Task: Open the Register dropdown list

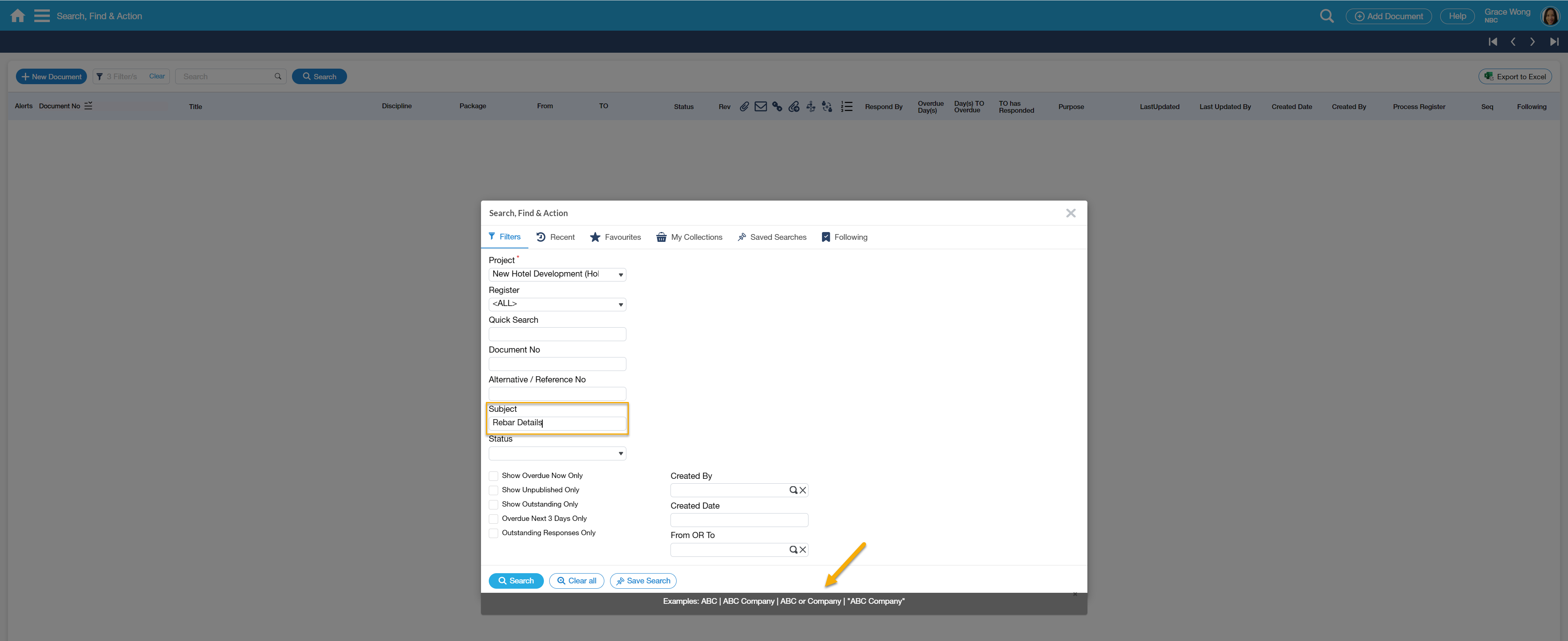Action: click(x=557, y=304)
